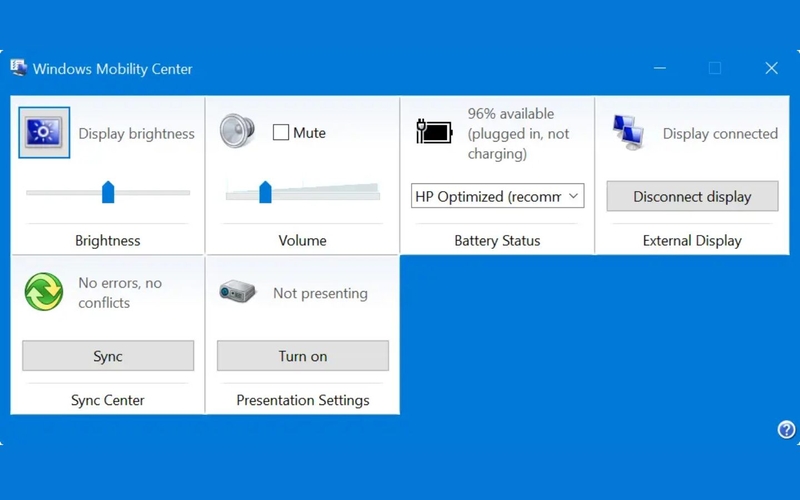The width and height of the screenshot is (800, 500).
Task: Turn on presentation settings
Action: point(303,356)
